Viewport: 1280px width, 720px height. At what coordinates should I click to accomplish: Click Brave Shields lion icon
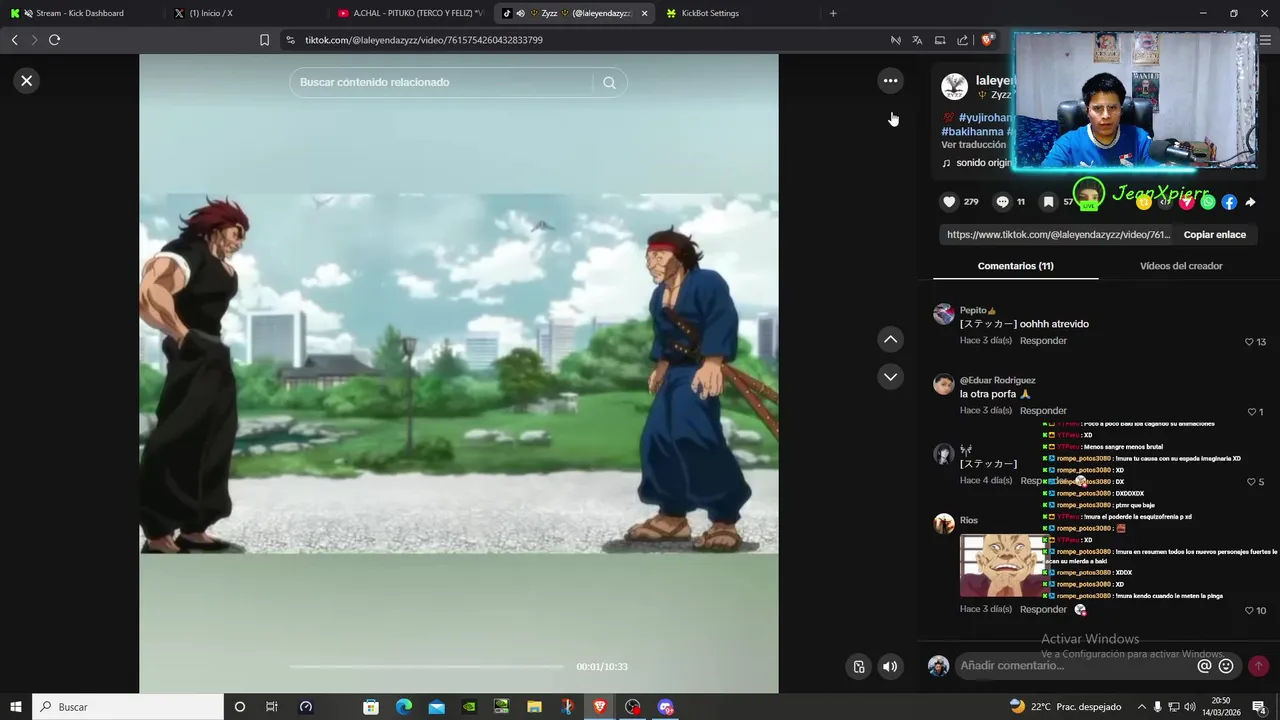pyautogui.click(x=987, y=40)
